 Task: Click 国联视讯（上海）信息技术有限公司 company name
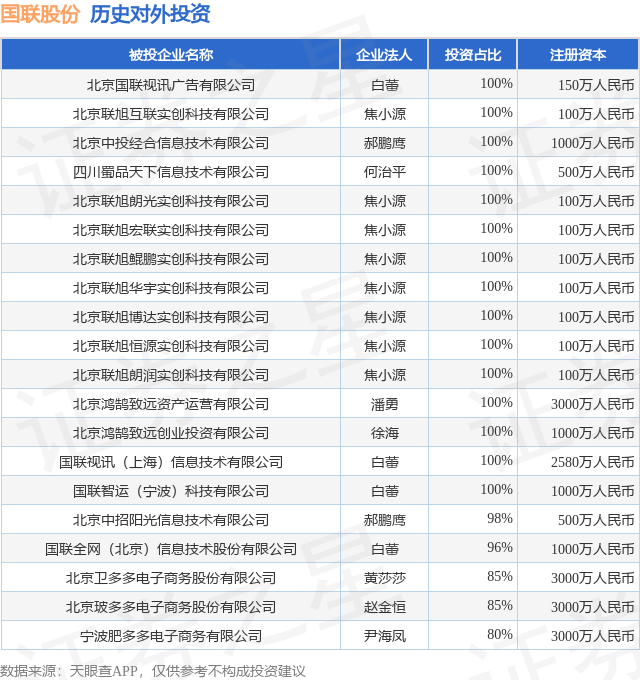pyautogui.click(x=171, y=462)
